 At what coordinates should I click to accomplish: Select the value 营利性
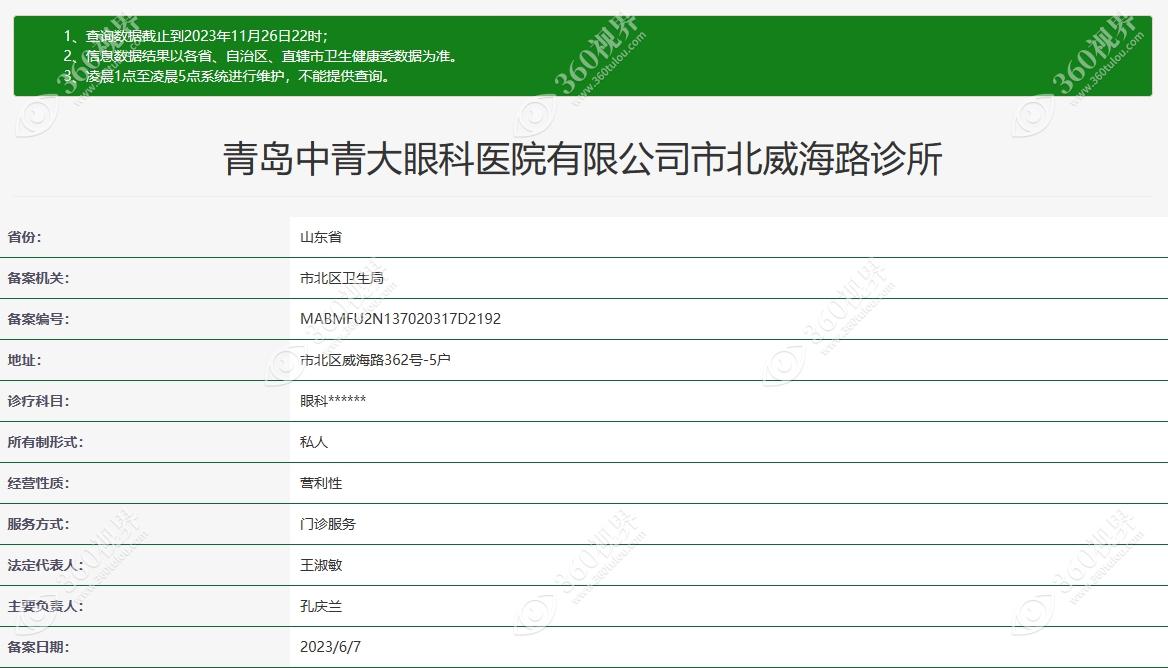click(x=321, y=483)
